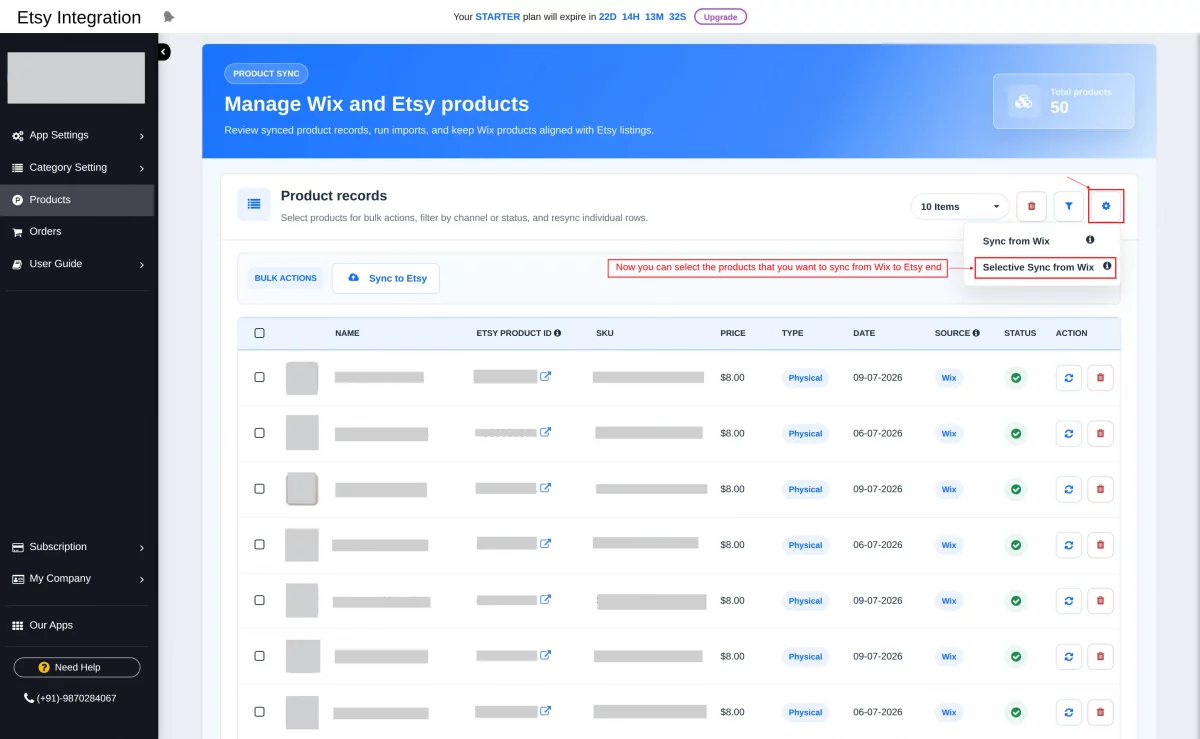Delete the second product row
The height and width of the screenshot is (739, 1200).
(1100, 434)
